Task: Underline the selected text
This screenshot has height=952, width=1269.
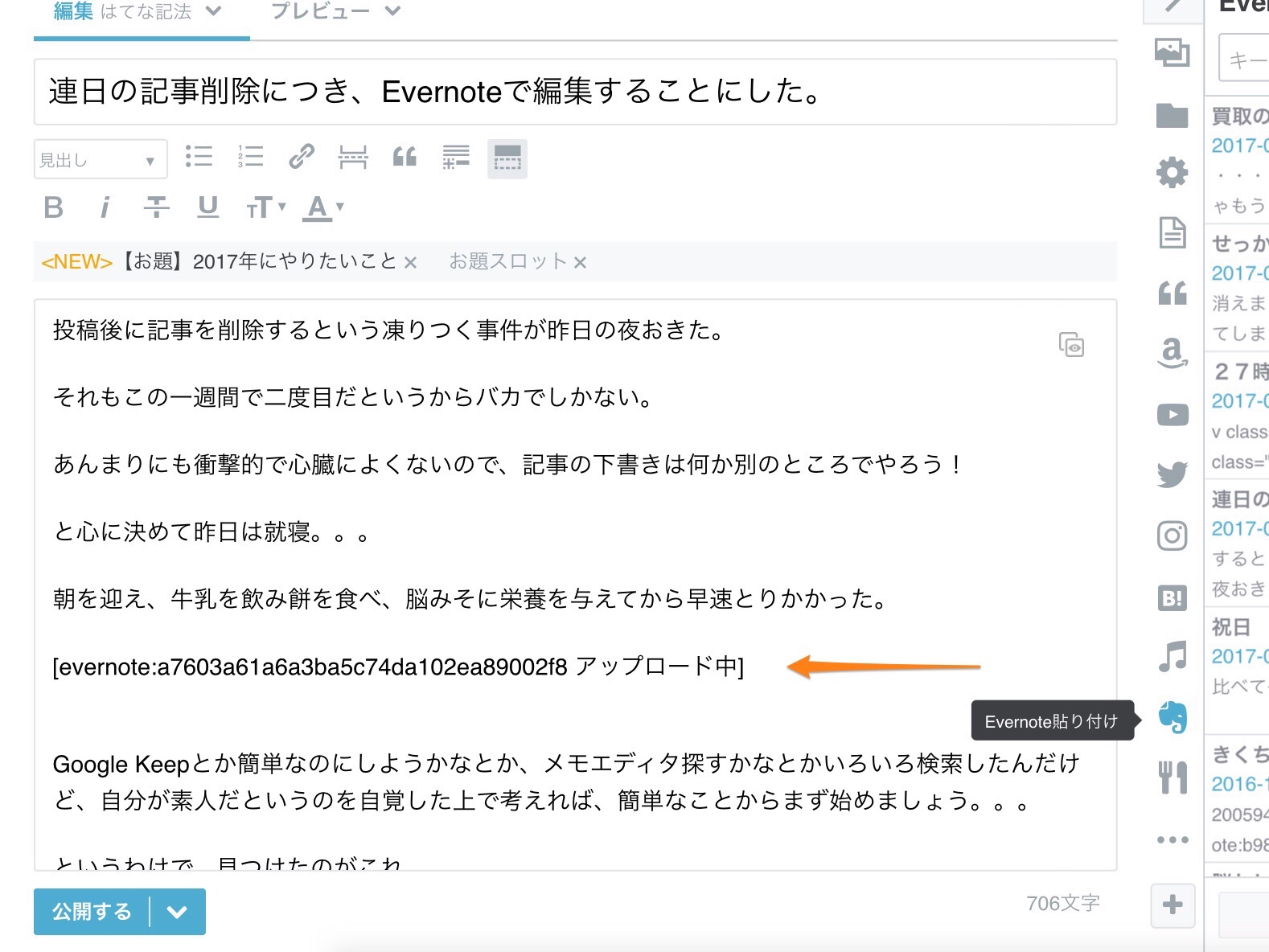Action: 208,207
